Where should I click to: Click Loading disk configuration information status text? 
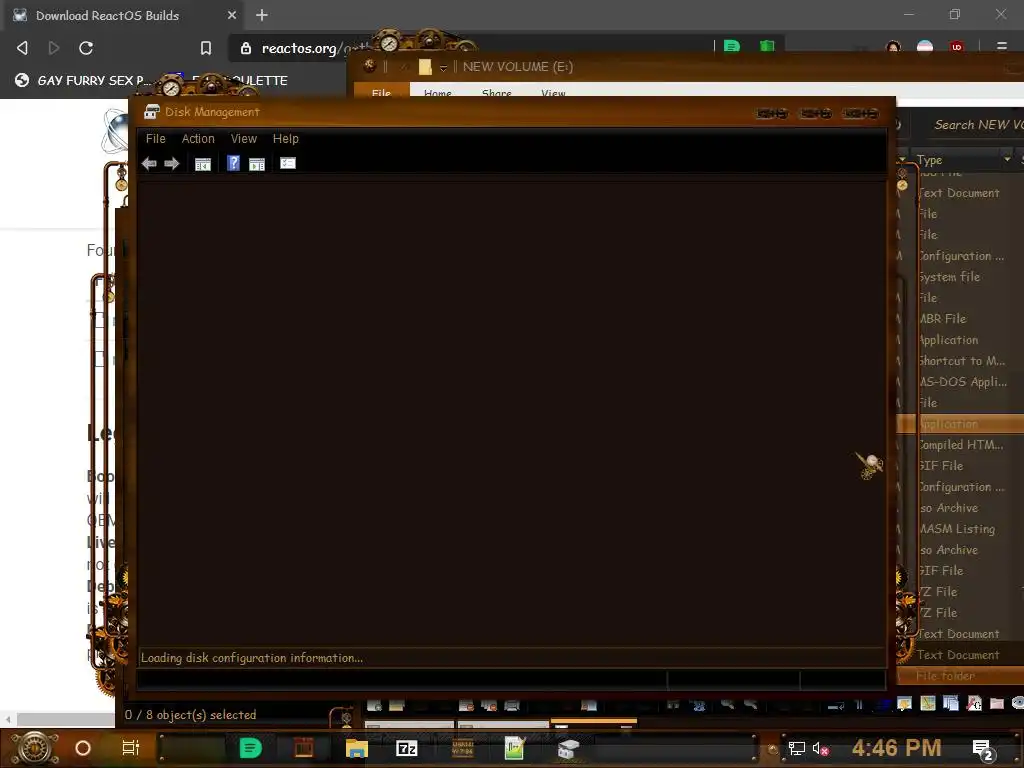[251, 658]
